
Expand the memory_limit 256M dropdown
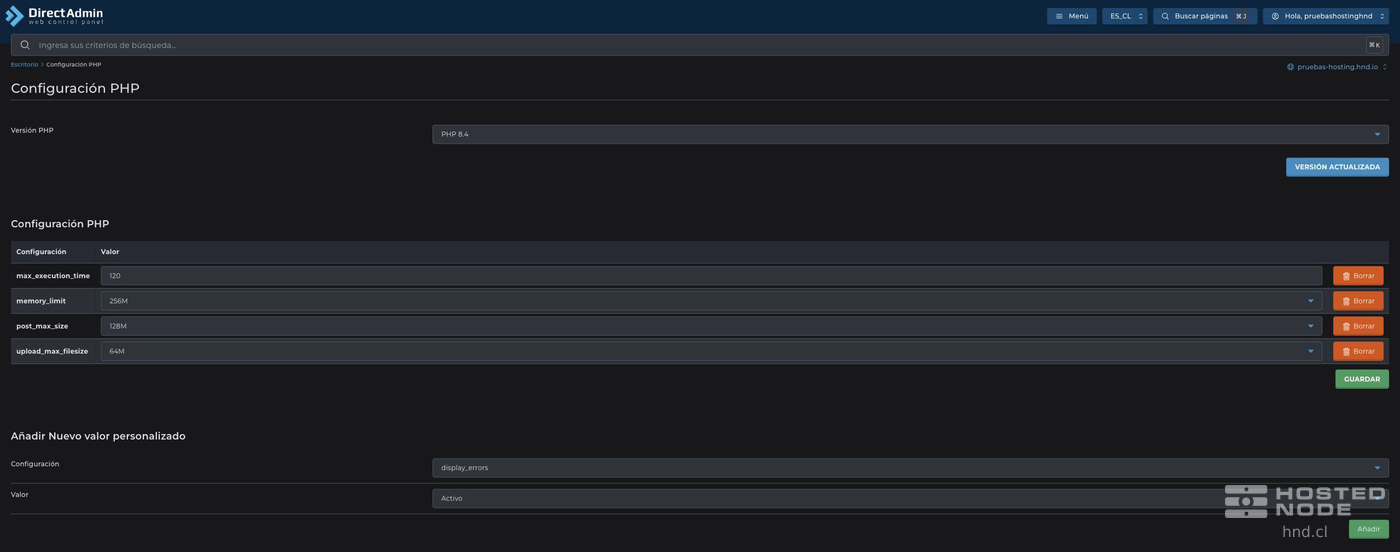(x=711, y=301)
